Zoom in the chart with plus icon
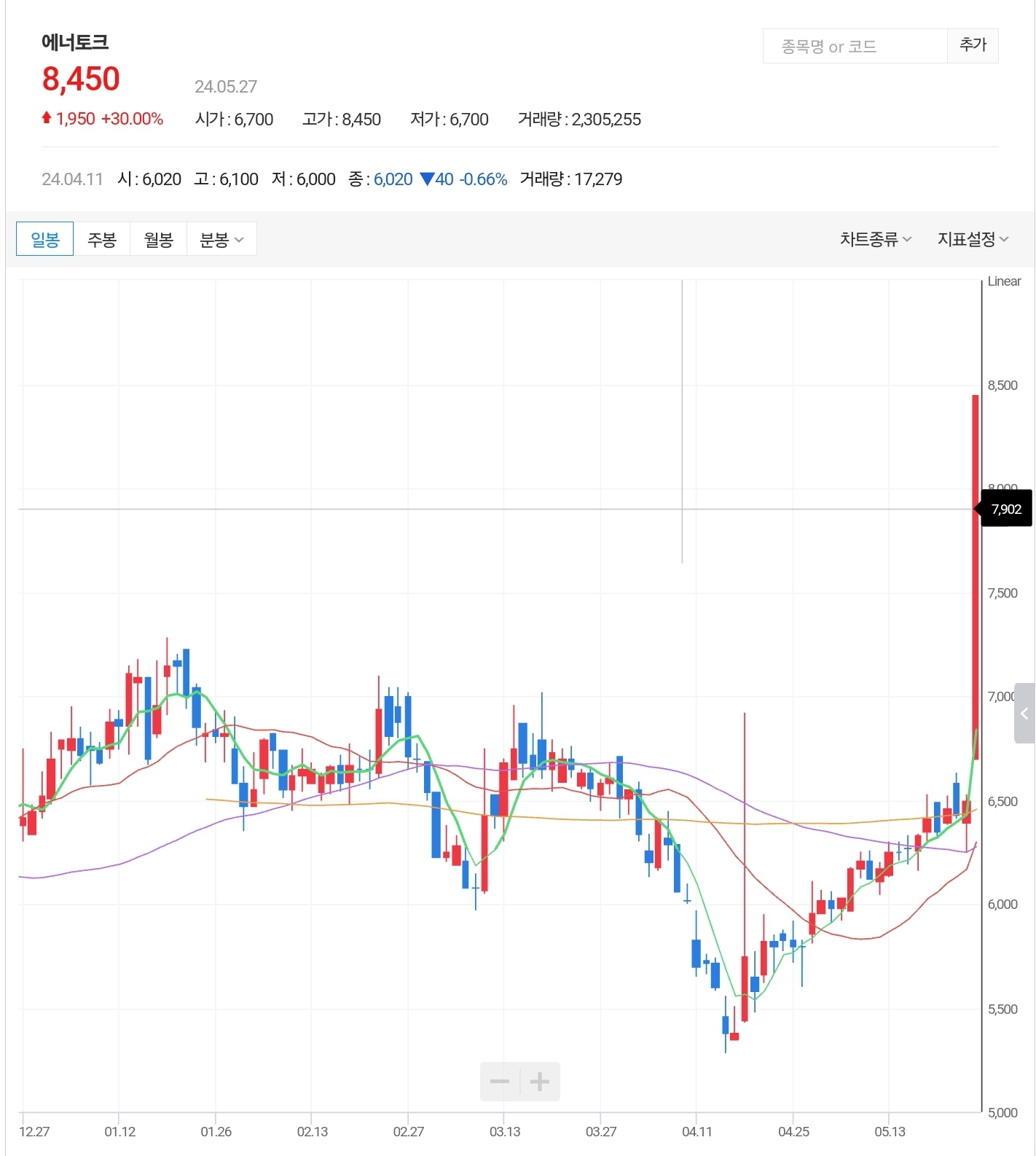 coord(540,1081)
